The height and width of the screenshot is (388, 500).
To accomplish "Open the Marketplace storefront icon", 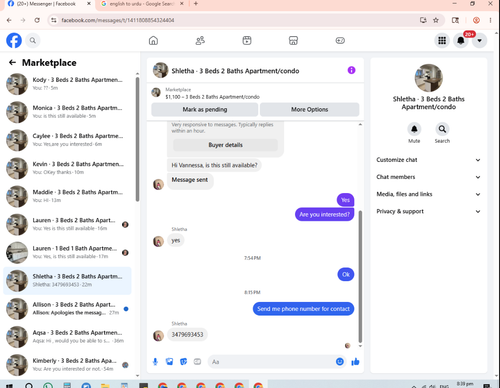I will [293, 41].
